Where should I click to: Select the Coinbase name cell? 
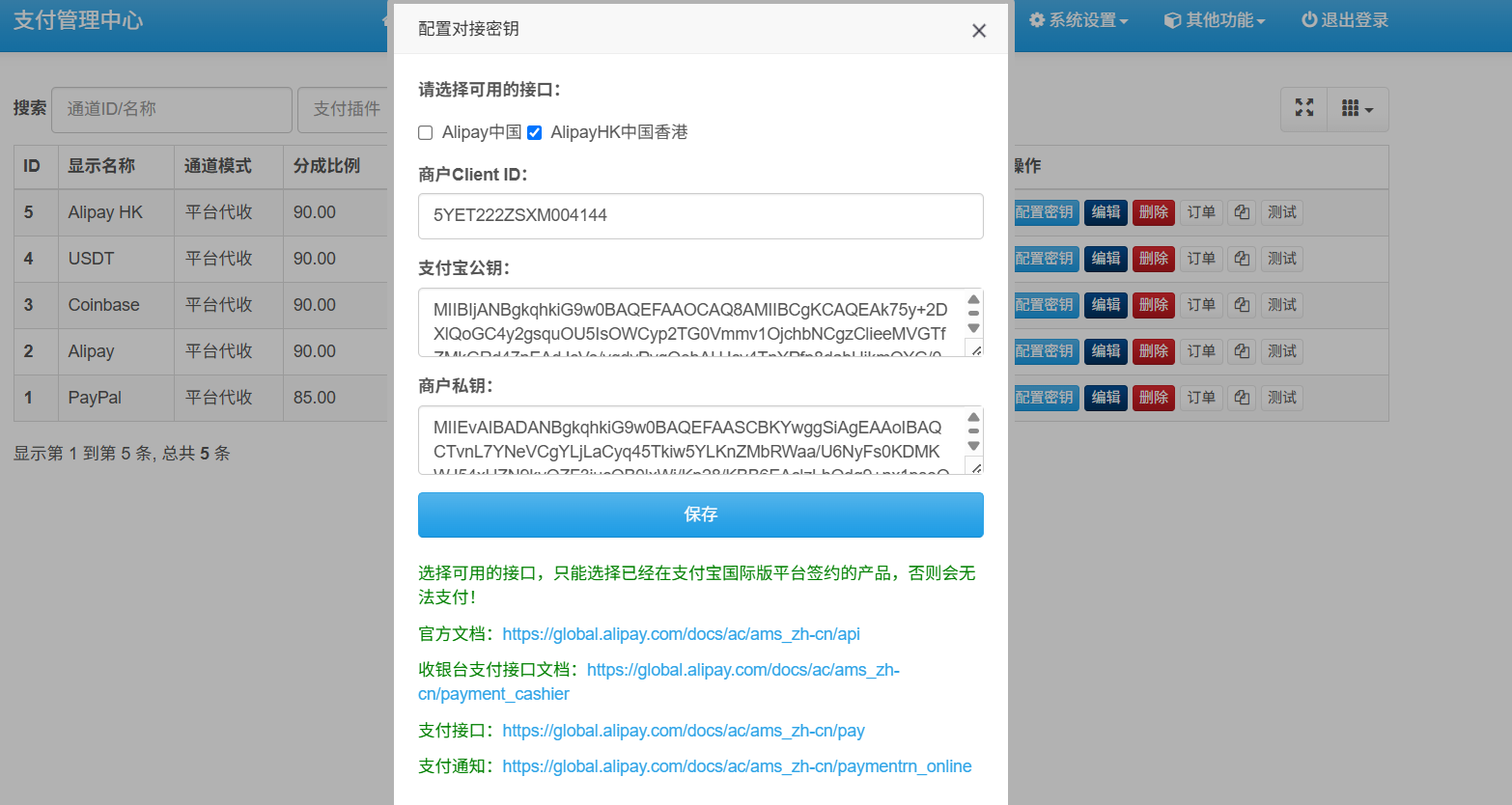point(116,305)
